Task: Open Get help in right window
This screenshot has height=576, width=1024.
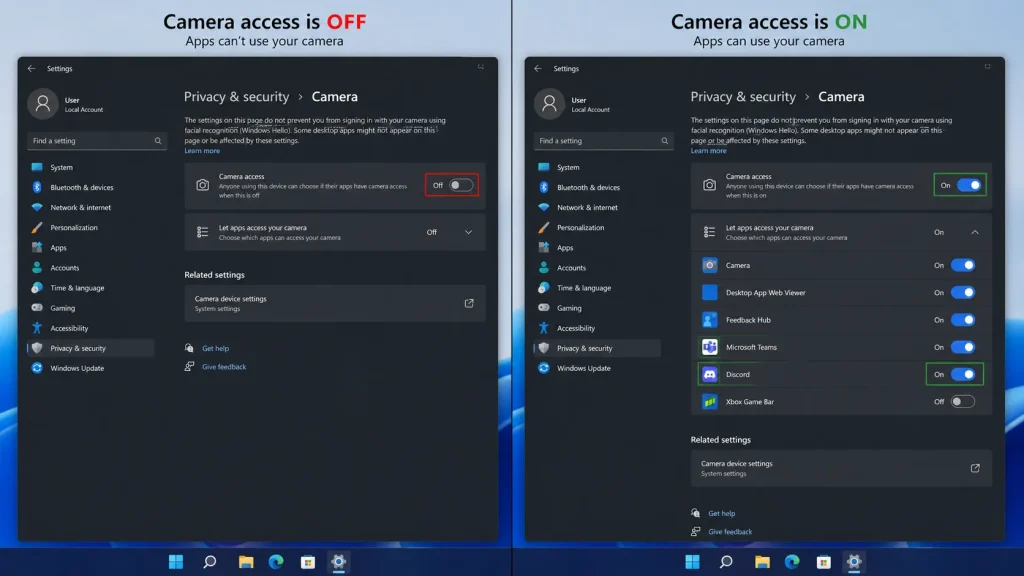Action: tap(722, 513)
